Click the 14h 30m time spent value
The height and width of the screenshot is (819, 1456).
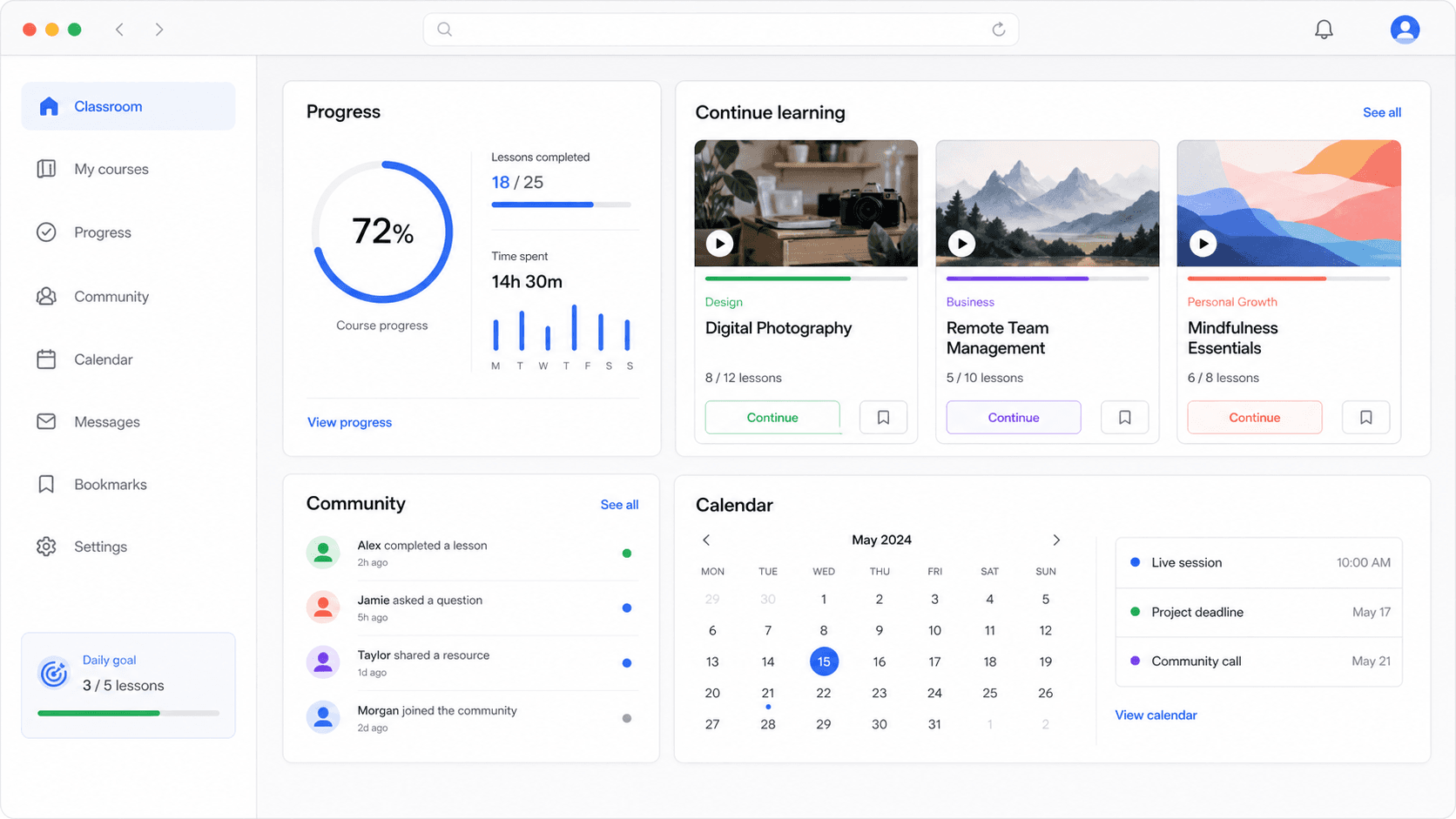pos(527,282)
